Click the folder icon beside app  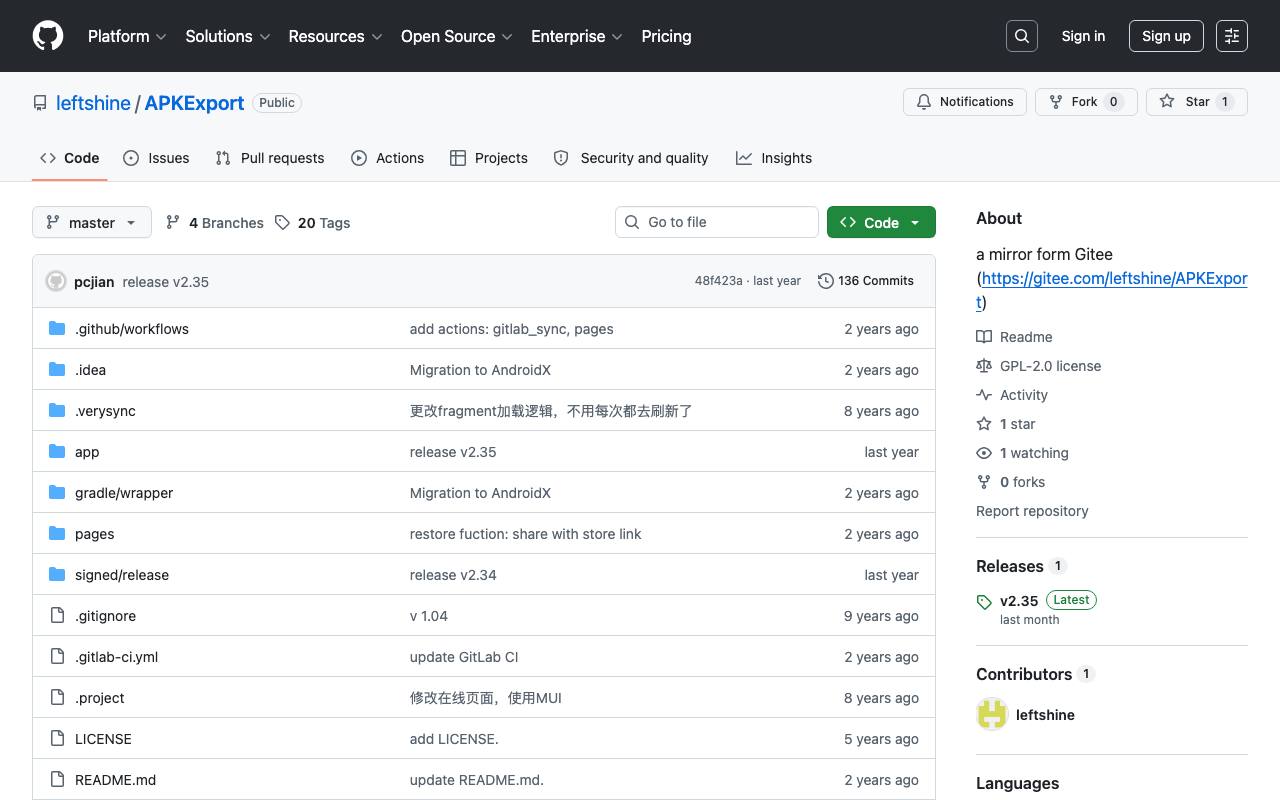click(x=57, y=452)
